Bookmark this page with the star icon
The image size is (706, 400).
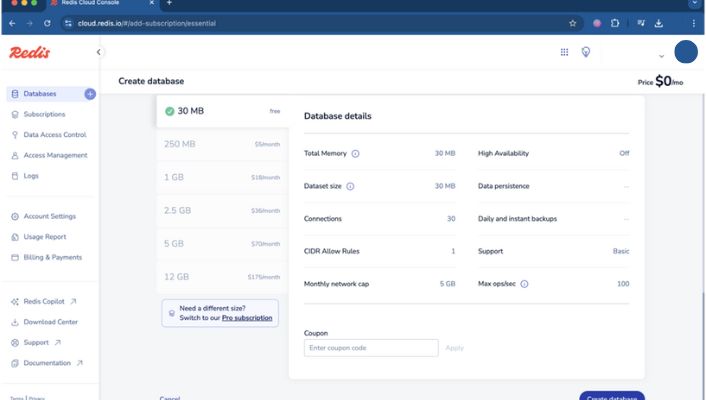tap(573, 22)
